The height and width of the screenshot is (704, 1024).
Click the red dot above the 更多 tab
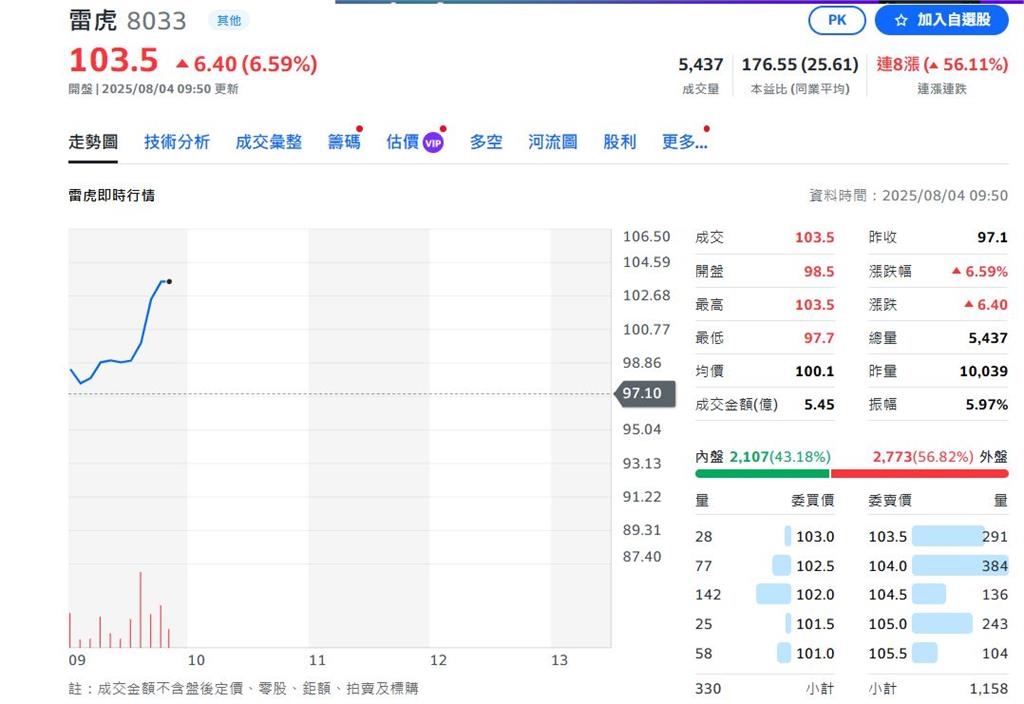tap(707, 128)
